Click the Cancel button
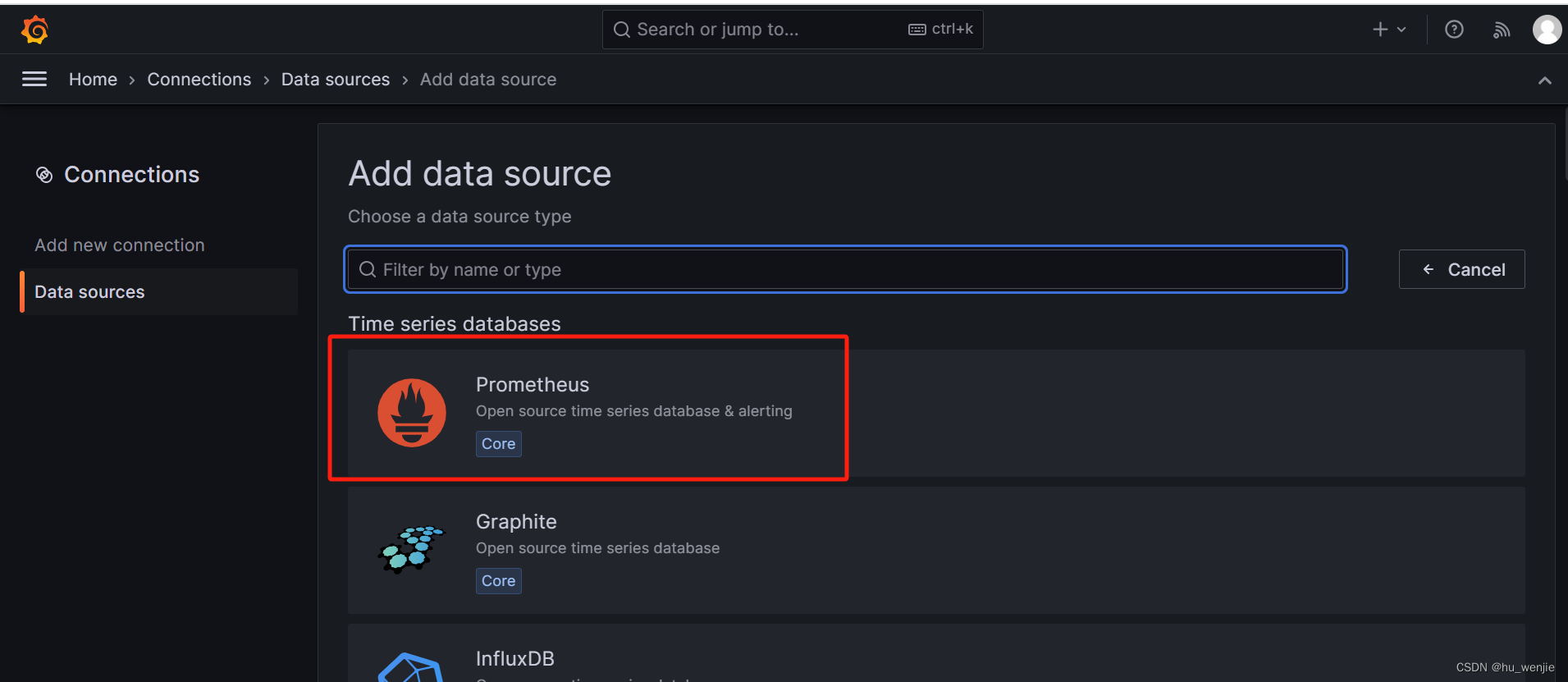This screenshot has height=682, width=1568. (1461, 269)
